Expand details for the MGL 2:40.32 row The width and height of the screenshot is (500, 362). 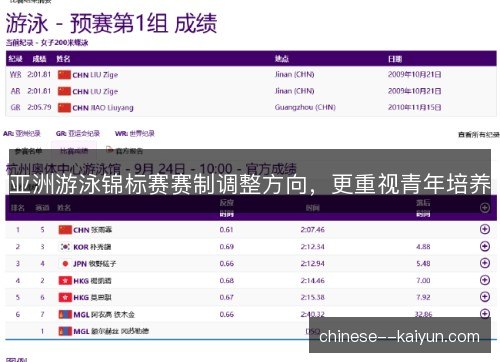(485, 313)
